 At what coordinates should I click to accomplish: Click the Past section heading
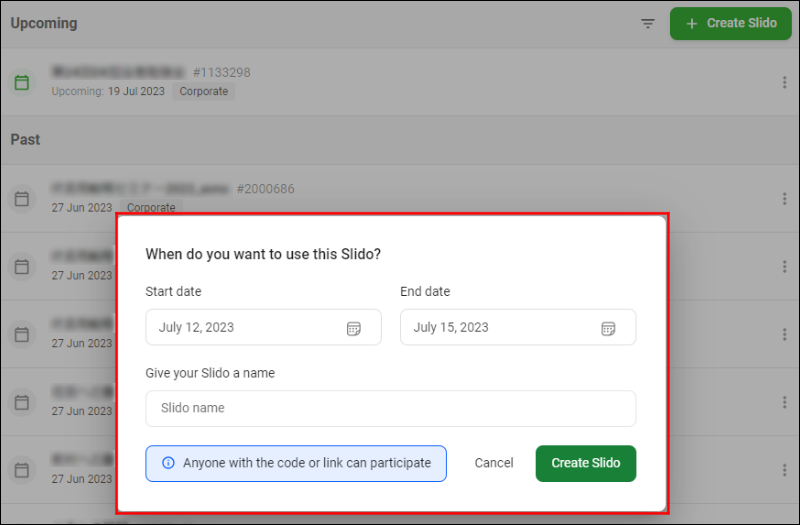[25, 139]
